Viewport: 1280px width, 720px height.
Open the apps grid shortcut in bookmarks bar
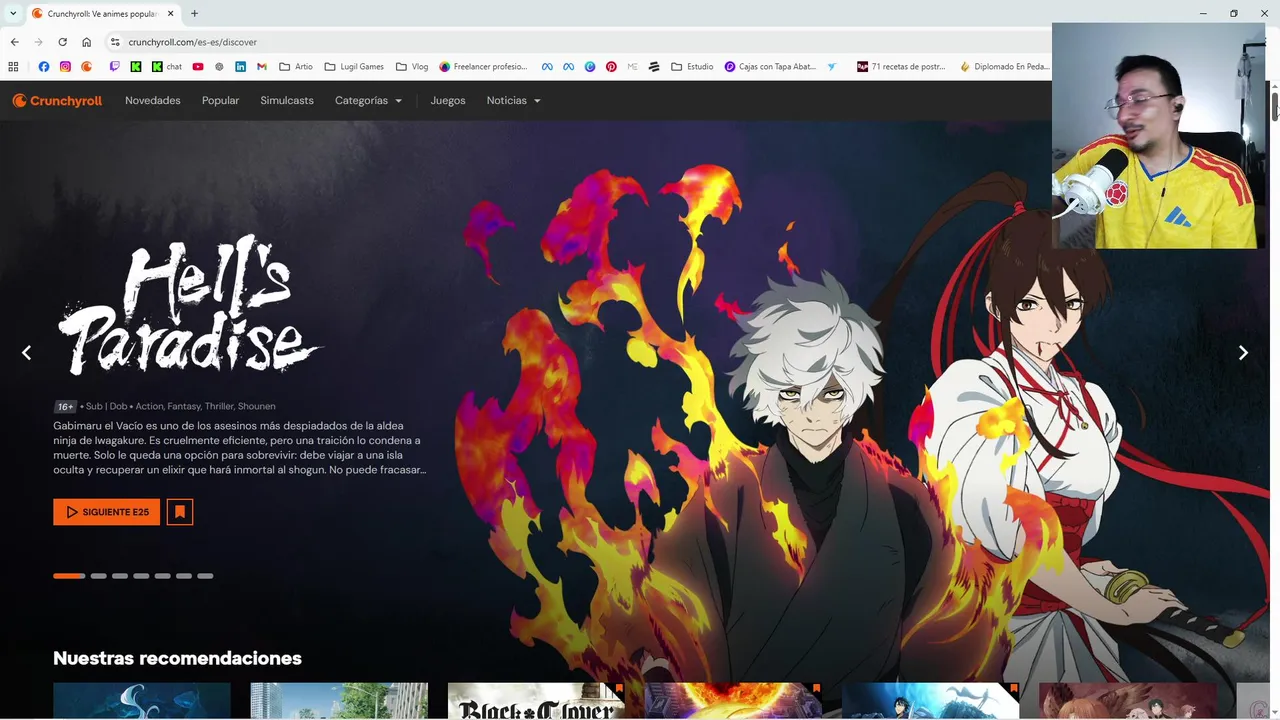(13, 67)
